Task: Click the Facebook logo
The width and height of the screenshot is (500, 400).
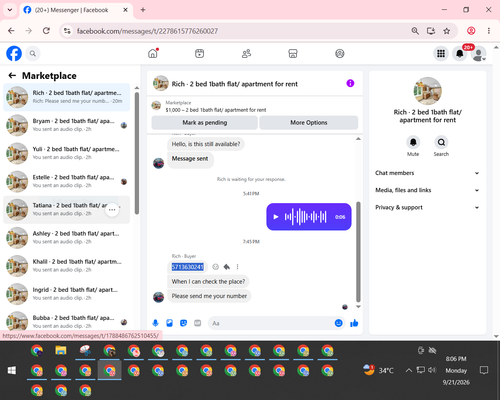Action: pos(14,53)
